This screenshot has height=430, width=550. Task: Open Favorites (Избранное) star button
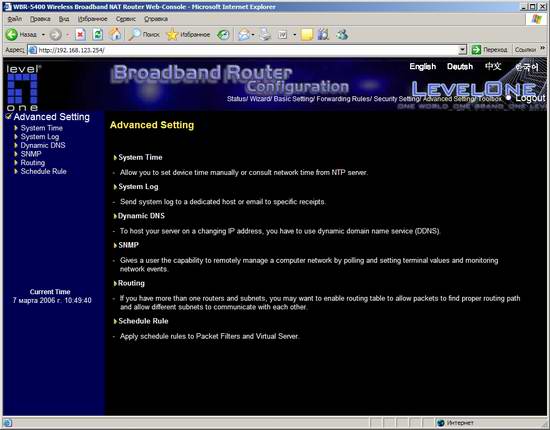click(x=188, y=34)
